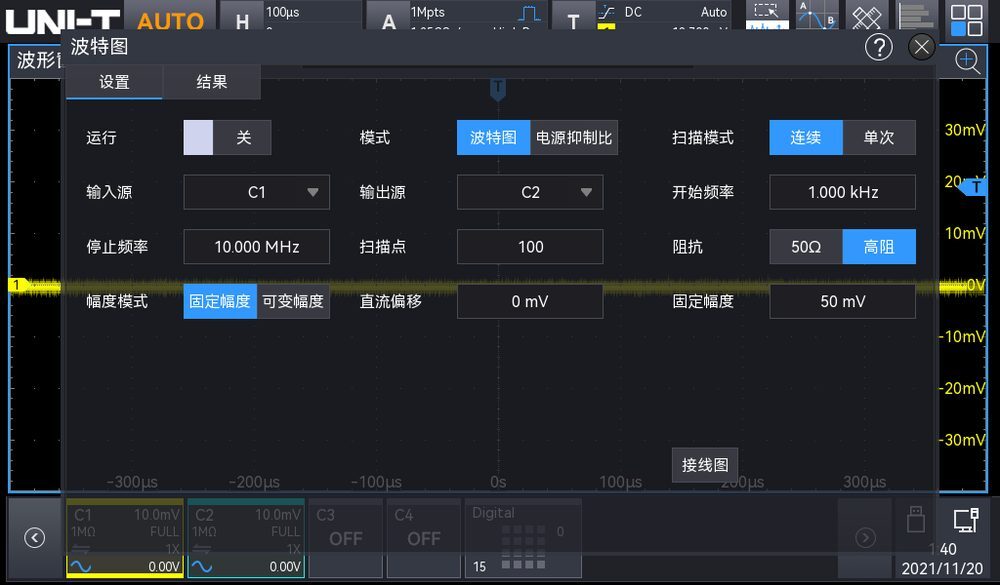Set sweep mode to 连续
The image size is (1000, 585).
coord(805,138)
